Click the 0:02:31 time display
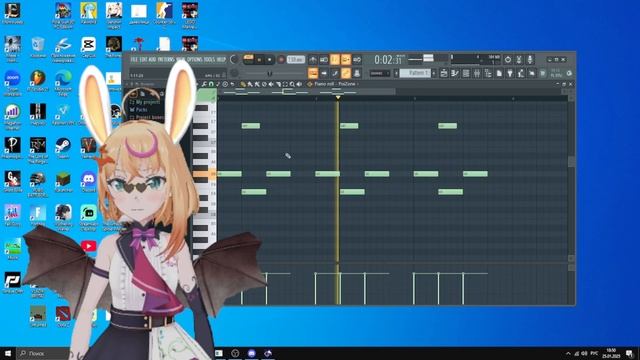Viewport: 640px width, 360px height. [389, 60]
